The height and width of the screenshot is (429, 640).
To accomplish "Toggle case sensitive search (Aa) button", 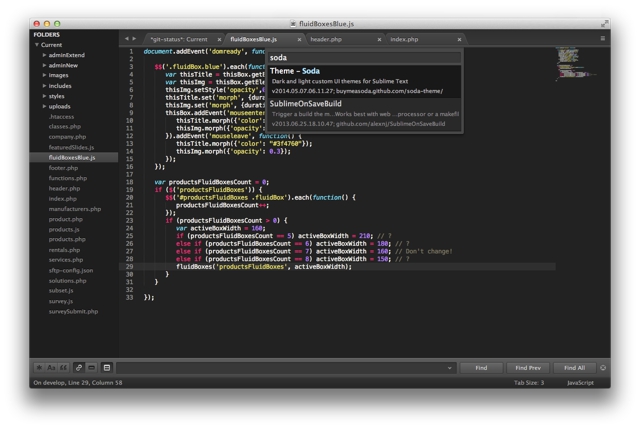I will [x=51, y=368].
